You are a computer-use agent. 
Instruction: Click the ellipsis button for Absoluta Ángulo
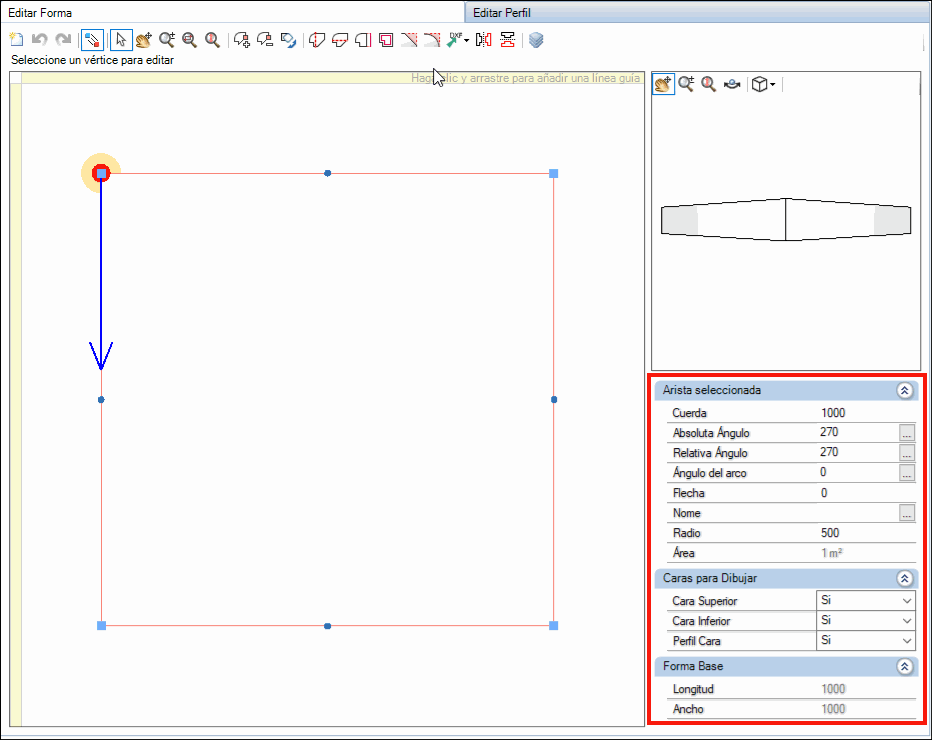click(906, 433)
